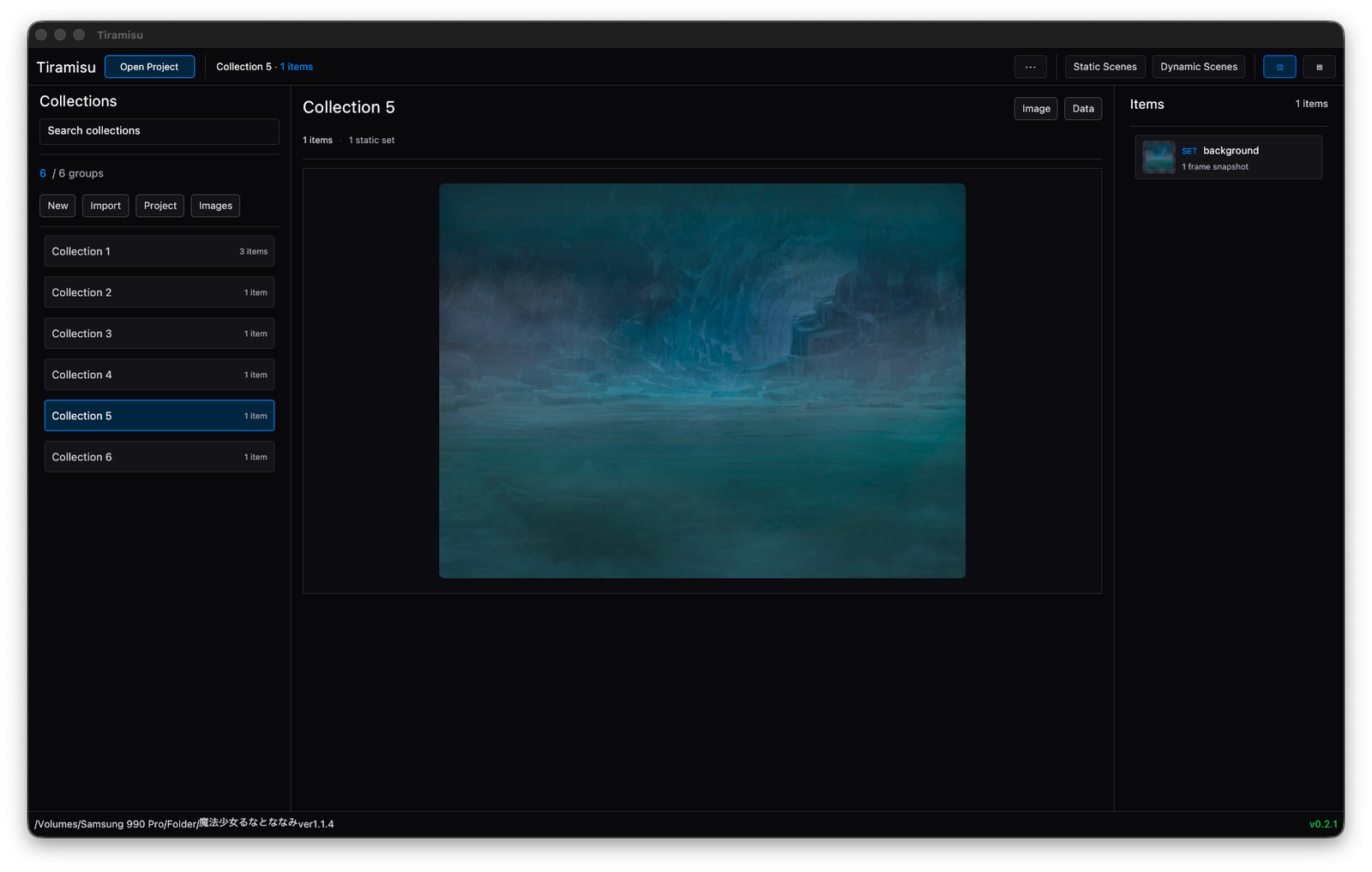1372x872 pixels.
Task: Switch to grid layout view
Action: (x=1279, y=66)
